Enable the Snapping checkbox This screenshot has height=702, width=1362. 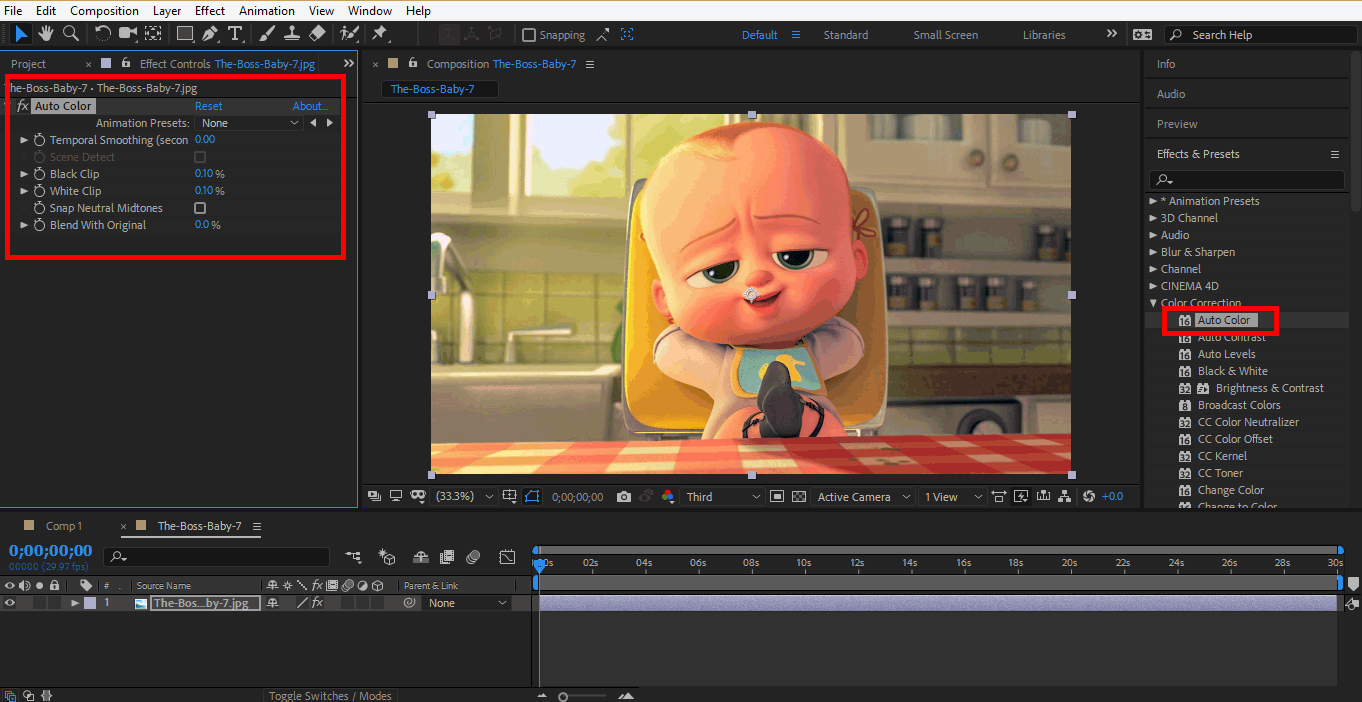click(529, 35)
